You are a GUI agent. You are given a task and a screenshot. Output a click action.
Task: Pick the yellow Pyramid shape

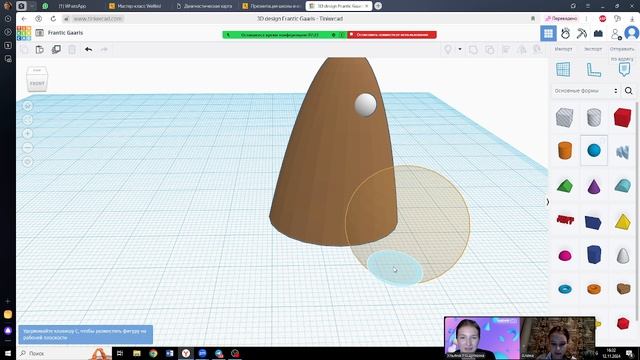tap(622, 222)
